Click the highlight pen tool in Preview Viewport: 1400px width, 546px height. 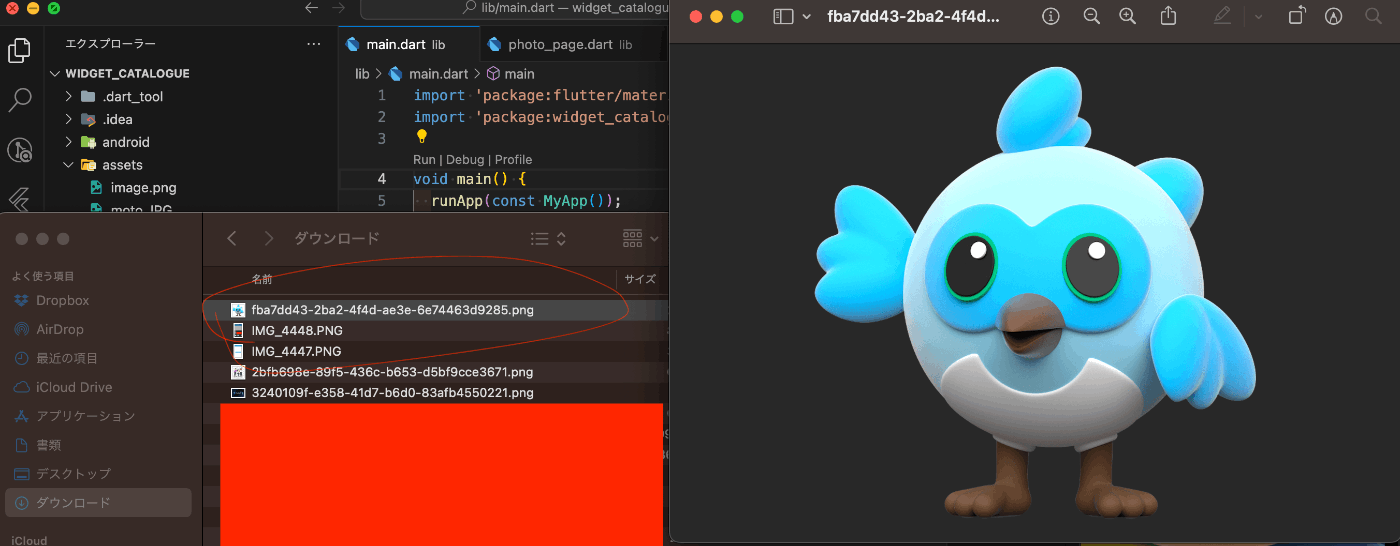pyautogui.click(x=1222, y=16)
